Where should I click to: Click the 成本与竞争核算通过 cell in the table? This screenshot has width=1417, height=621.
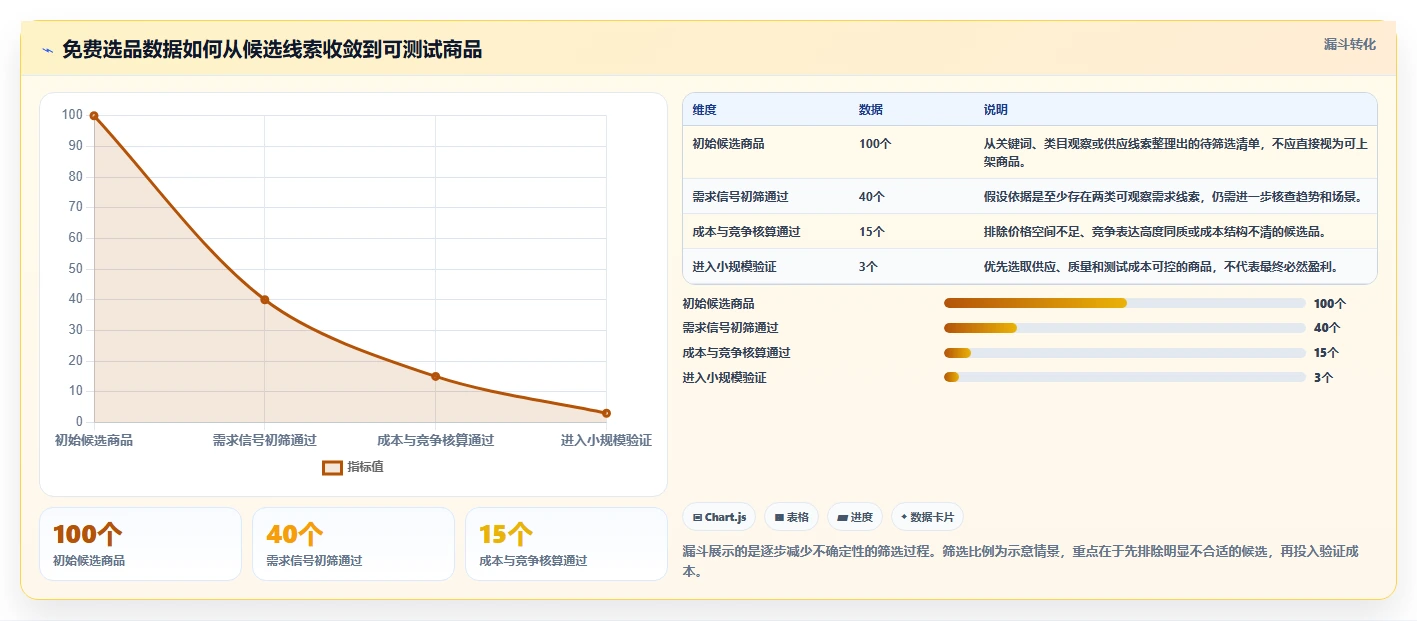746,232
